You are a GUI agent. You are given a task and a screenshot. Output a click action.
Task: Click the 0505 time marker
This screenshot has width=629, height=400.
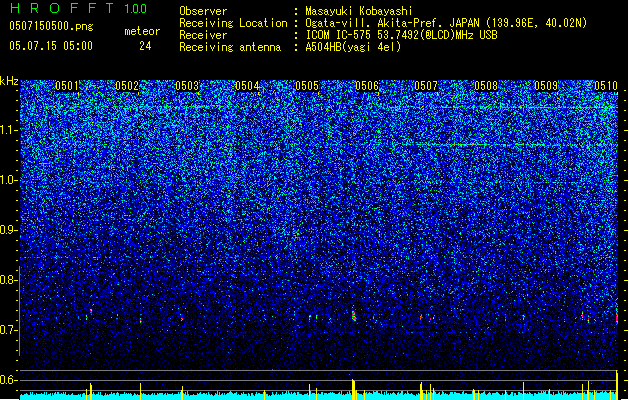click(307, 86)
